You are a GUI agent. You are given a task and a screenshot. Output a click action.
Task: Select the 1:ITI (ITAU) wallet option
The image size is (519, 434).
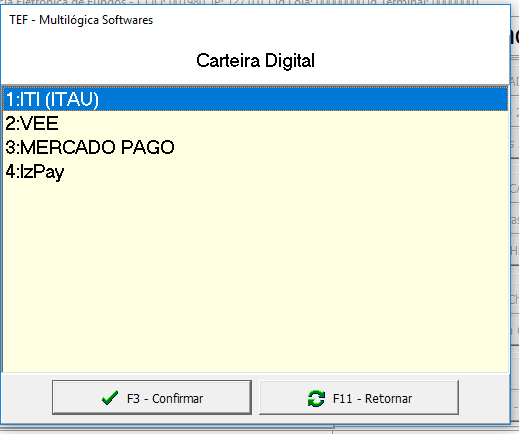pos(255,99)
